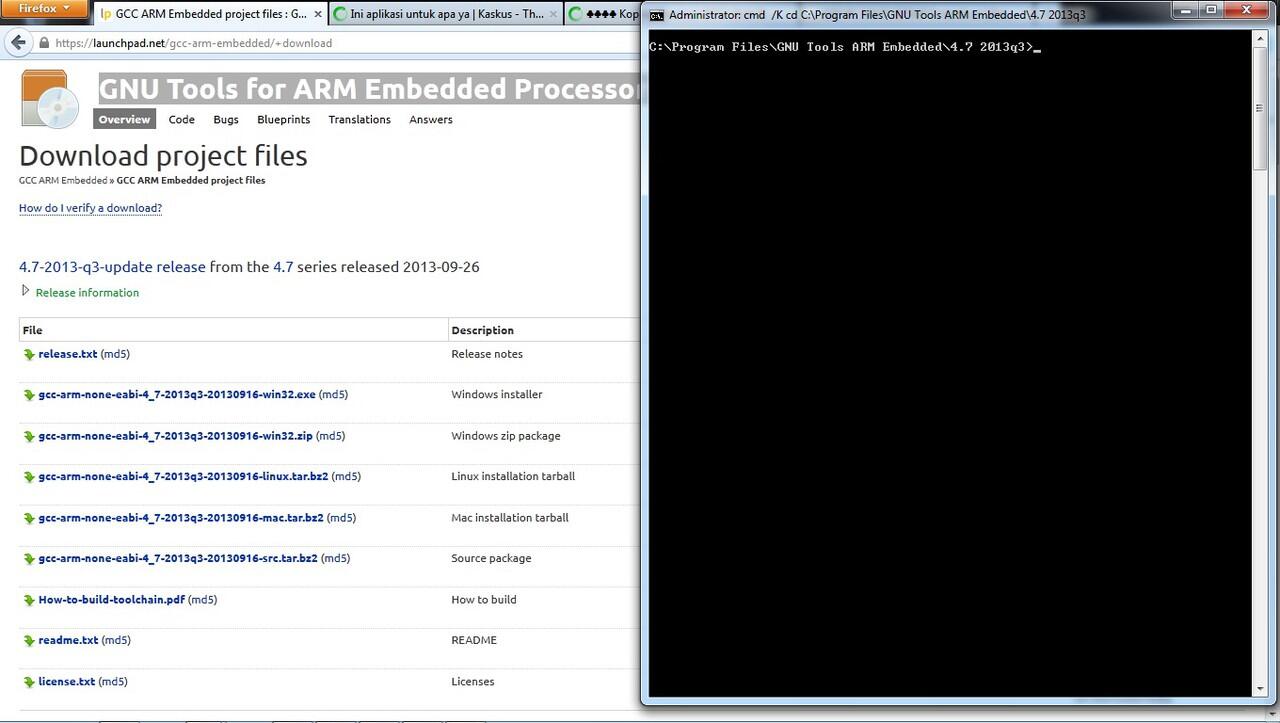The width and height of the screenshot is (1280, 723).
Task: Click the cmd window system icon in title bar
Action: [656, 15]
